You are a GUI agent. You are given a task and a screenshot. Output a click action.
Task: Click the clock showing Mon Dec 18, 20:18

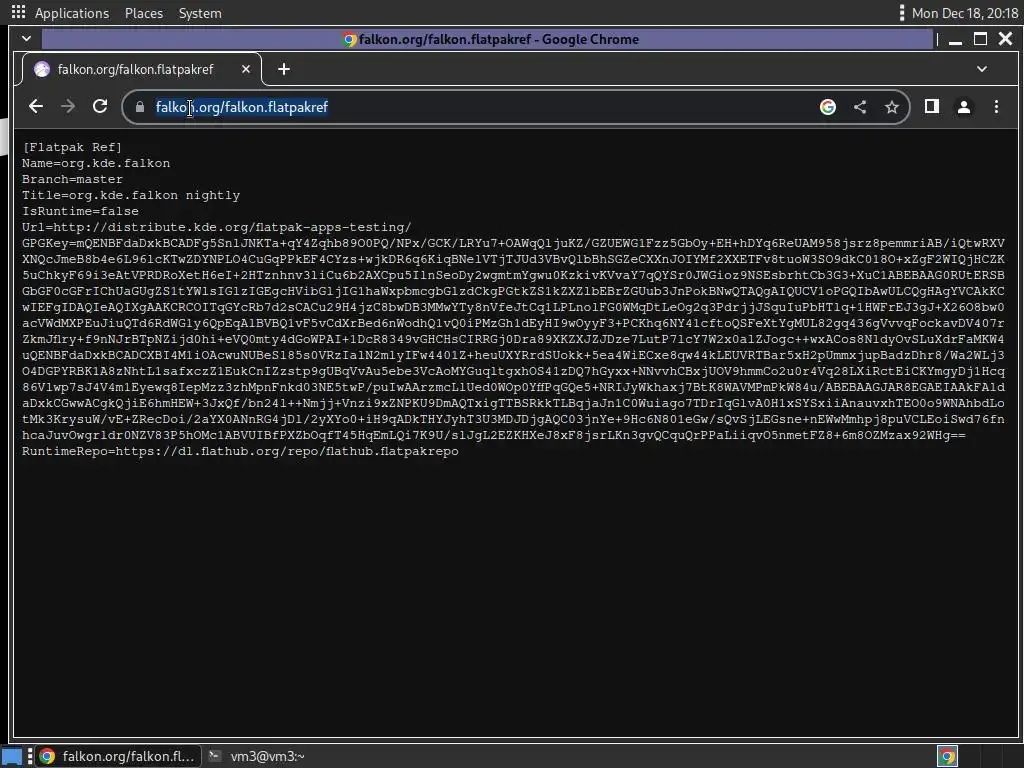click(x=965, y=13)
